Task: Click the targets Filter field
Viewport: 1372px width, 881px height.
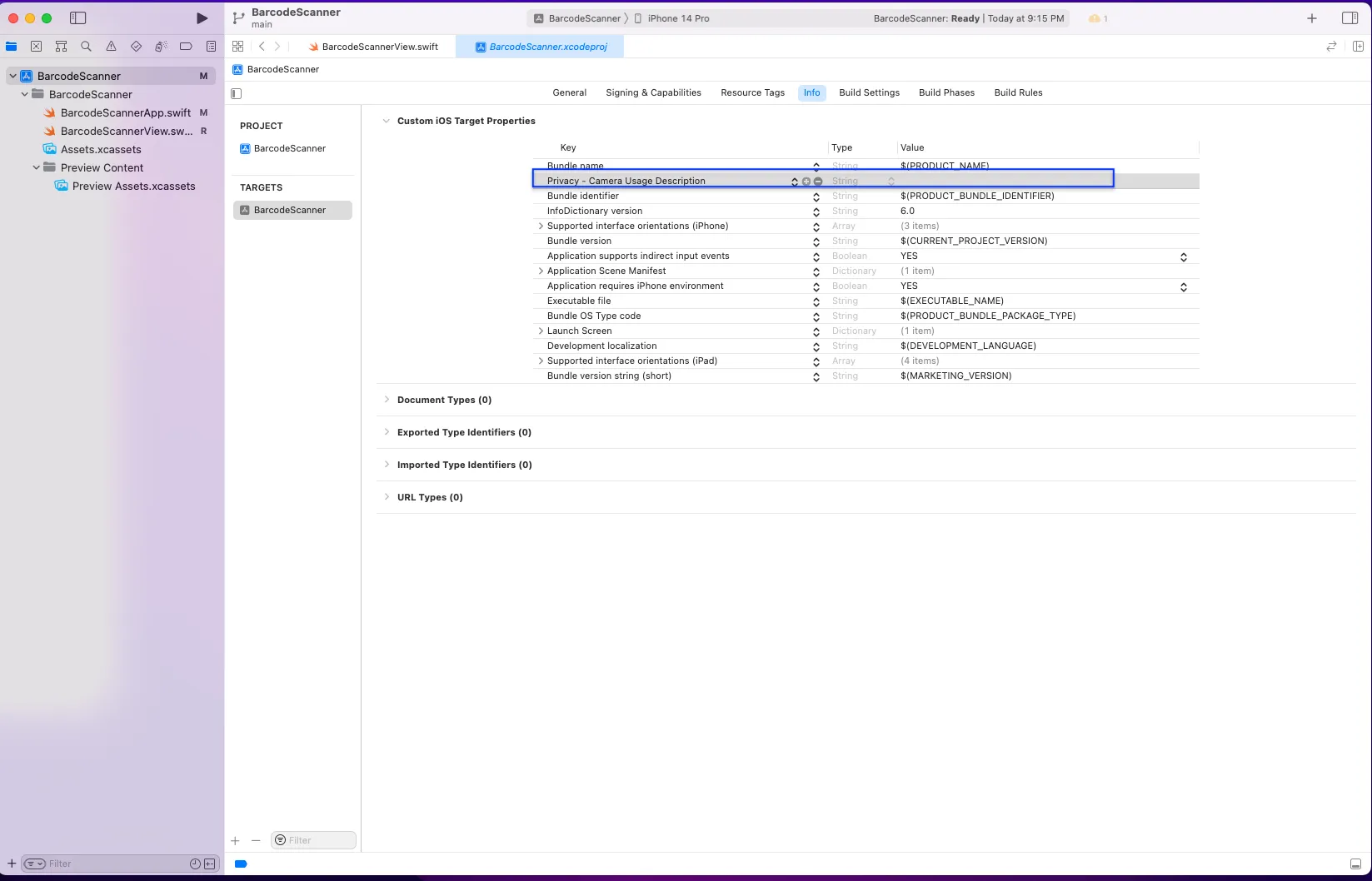Action: [x=313, y=841]
